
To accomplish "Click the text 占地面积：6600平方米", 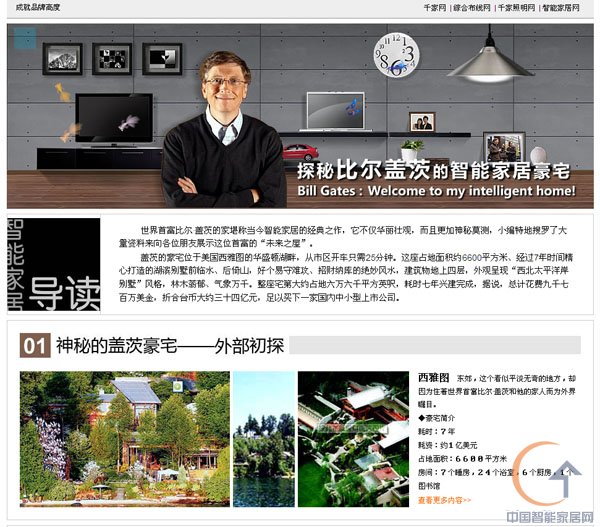I will pos(462,458).
